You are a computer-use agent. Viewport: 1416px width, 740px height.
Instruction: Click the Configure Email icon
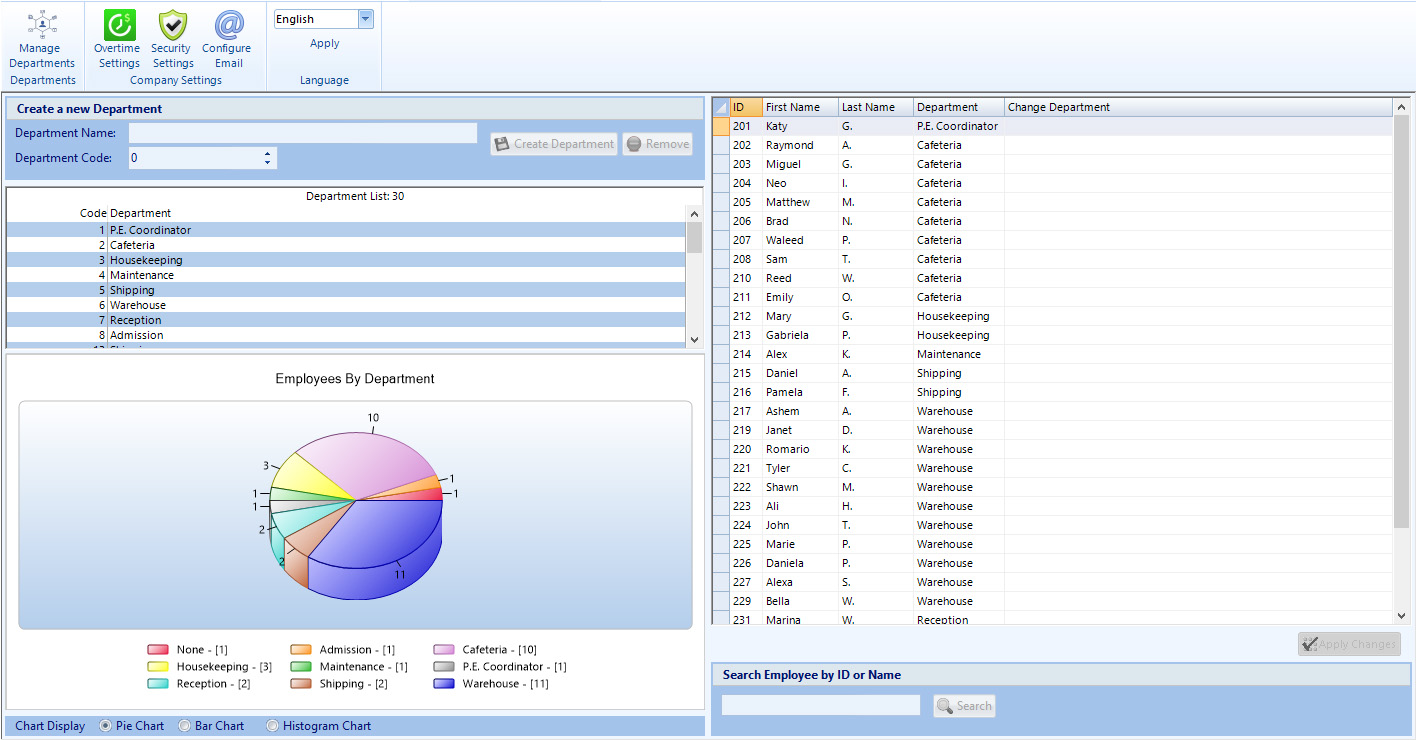pyautogui.click(x=228, y=25)
